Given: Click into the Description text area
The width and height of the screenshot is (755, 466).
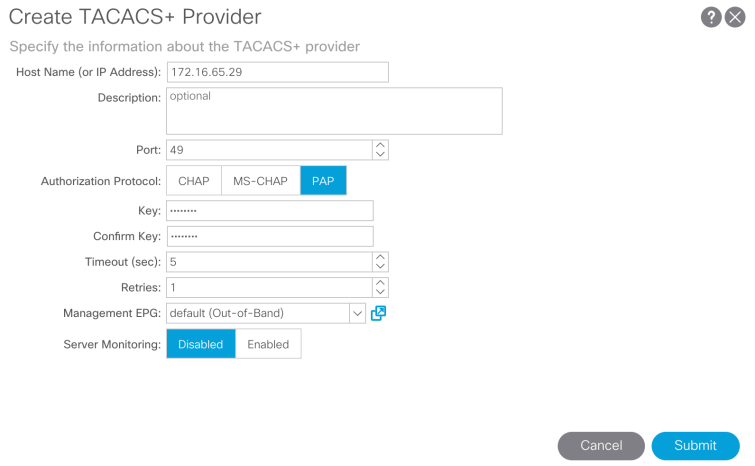Looking at the screenshot, I should click(x=334, y=111).
